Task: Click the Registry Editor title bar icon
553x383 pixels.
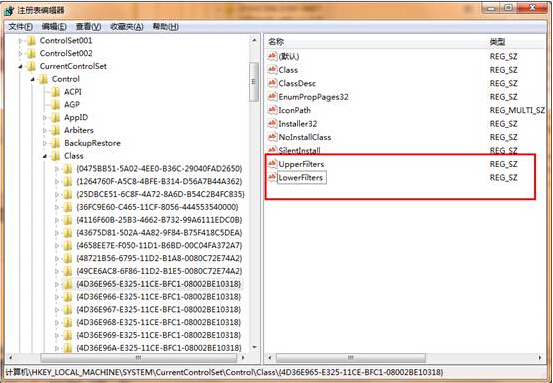Action: [10, 11]
